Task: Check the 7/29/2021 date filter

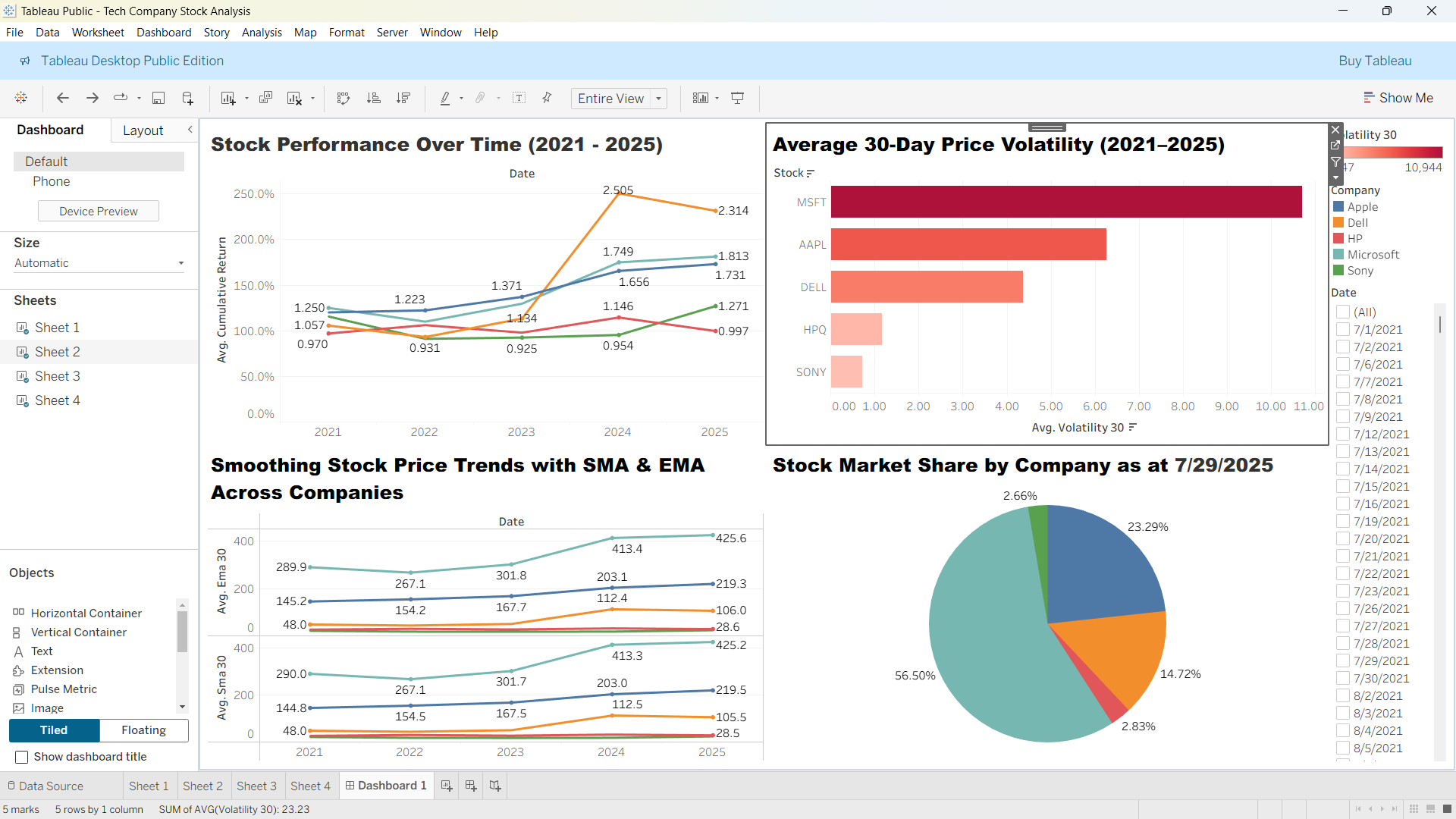Action: [1343, 661]
